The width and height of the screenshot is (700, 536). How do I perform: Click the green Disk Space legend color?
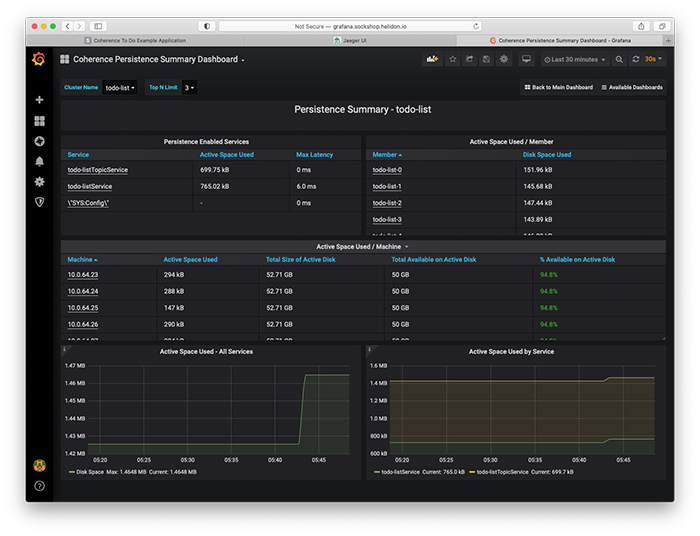pos(71,472)
